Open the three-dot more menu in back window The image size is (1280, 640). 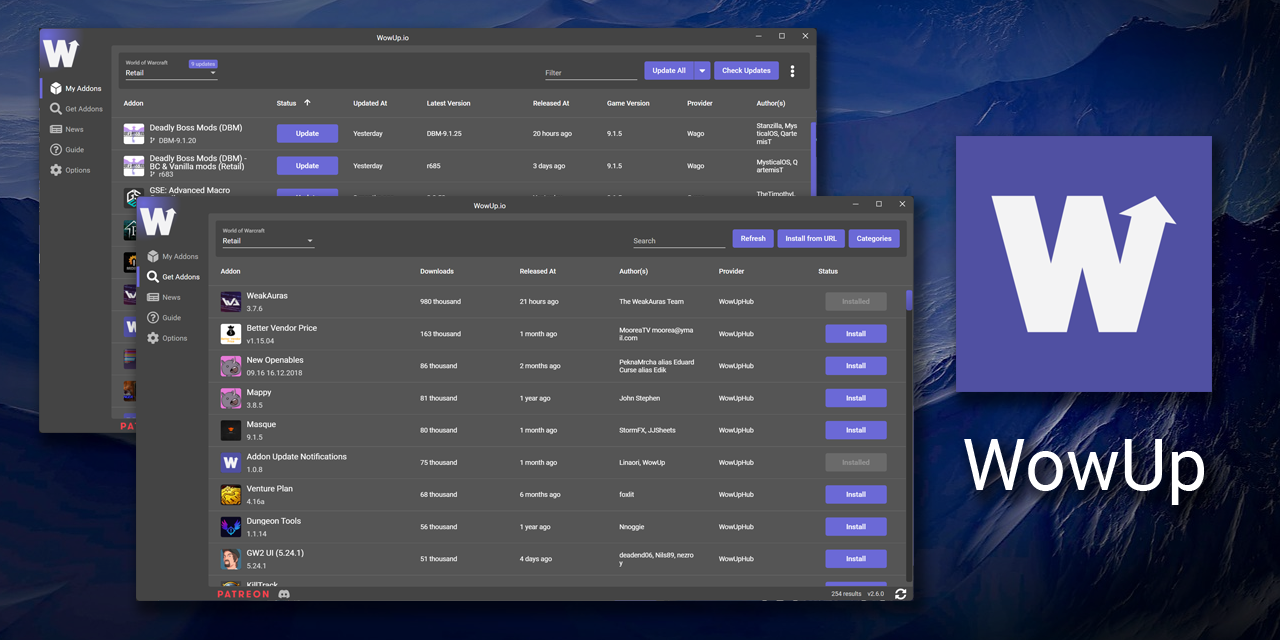click(x=793, y=71)
